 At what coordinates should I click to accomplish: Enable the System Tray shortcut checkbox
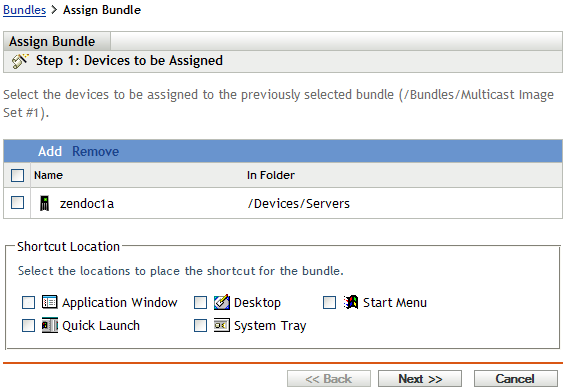click(x=200, y=326)
